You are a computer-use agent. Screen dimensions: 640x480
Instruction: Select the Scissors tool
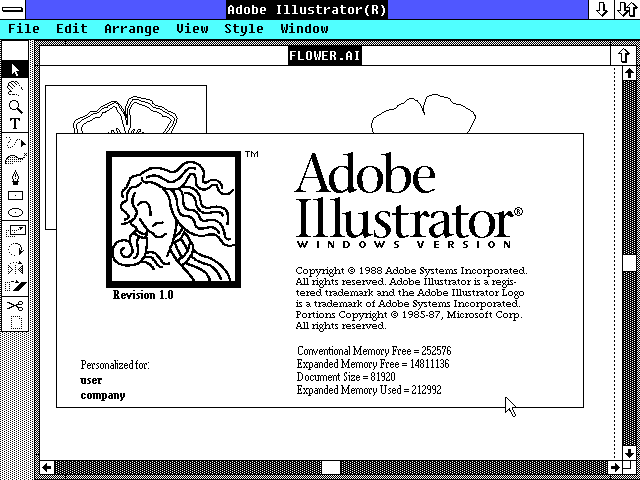[15, 304]
